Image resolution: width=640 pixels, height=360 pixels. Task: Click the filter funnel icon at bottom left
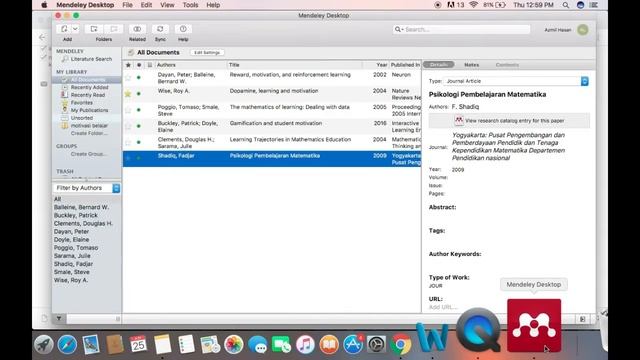tap(59, 319)
